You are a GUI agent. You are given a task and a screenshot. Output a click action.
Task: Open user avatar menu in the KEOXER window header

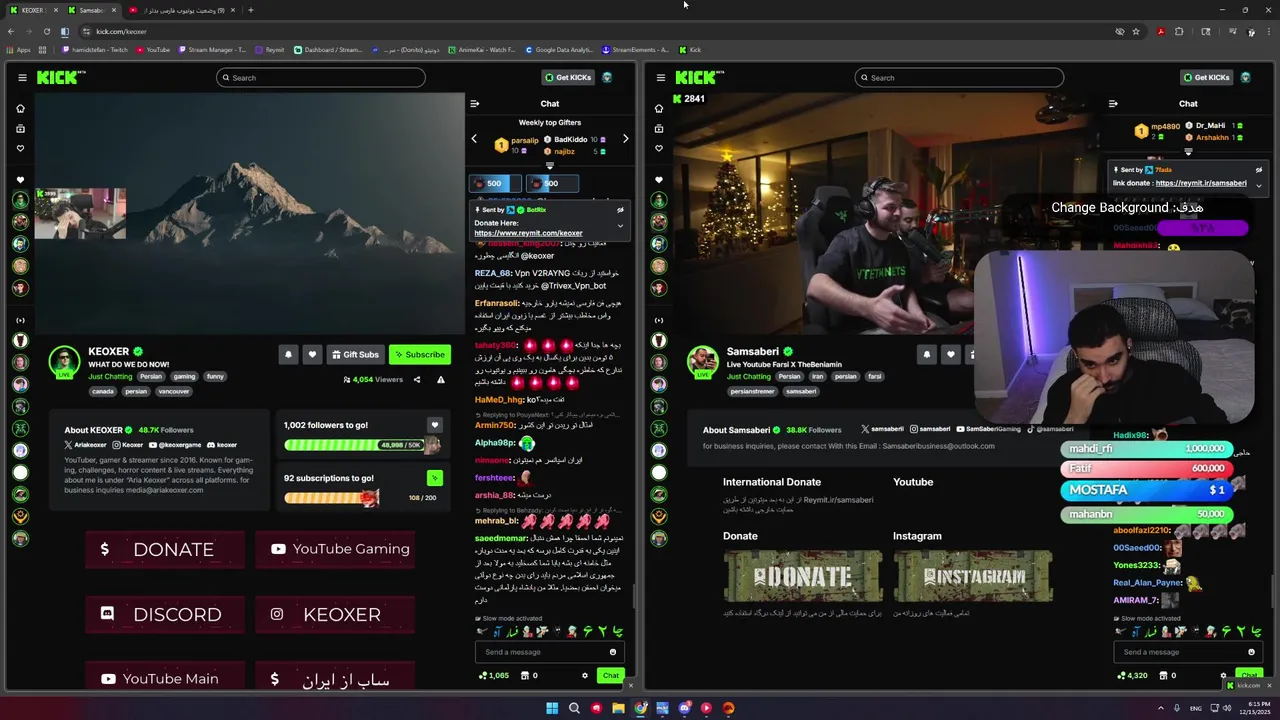[x=607, y=78]
